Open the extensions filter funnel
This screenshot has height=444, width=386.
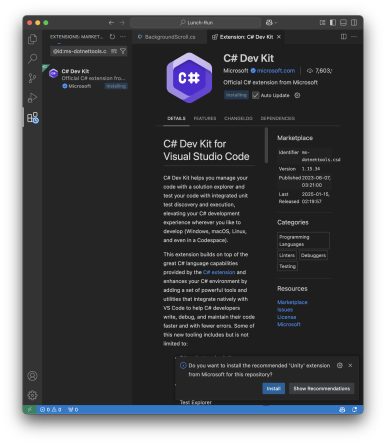(x=123, y=51)
